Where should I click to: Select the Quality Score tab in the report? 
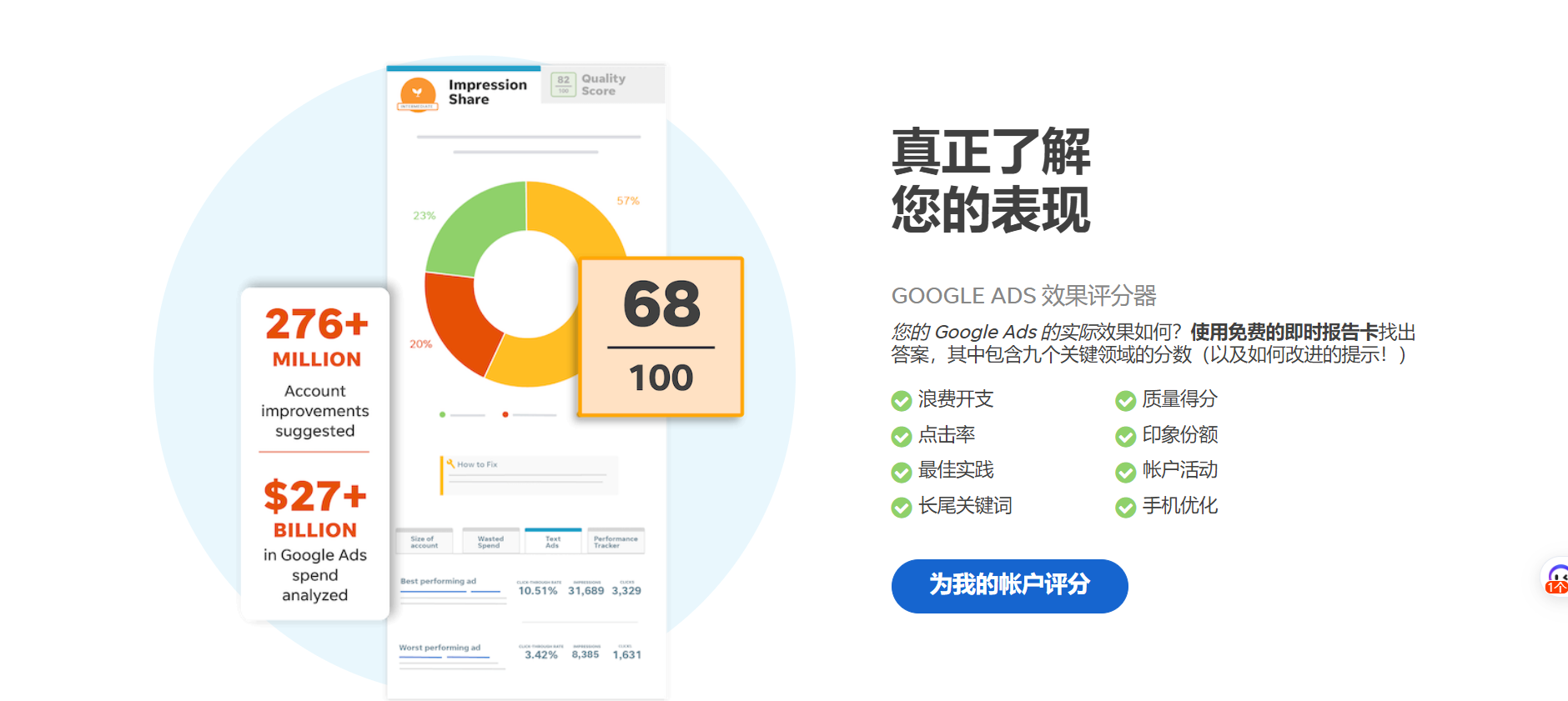pos(603,84)
